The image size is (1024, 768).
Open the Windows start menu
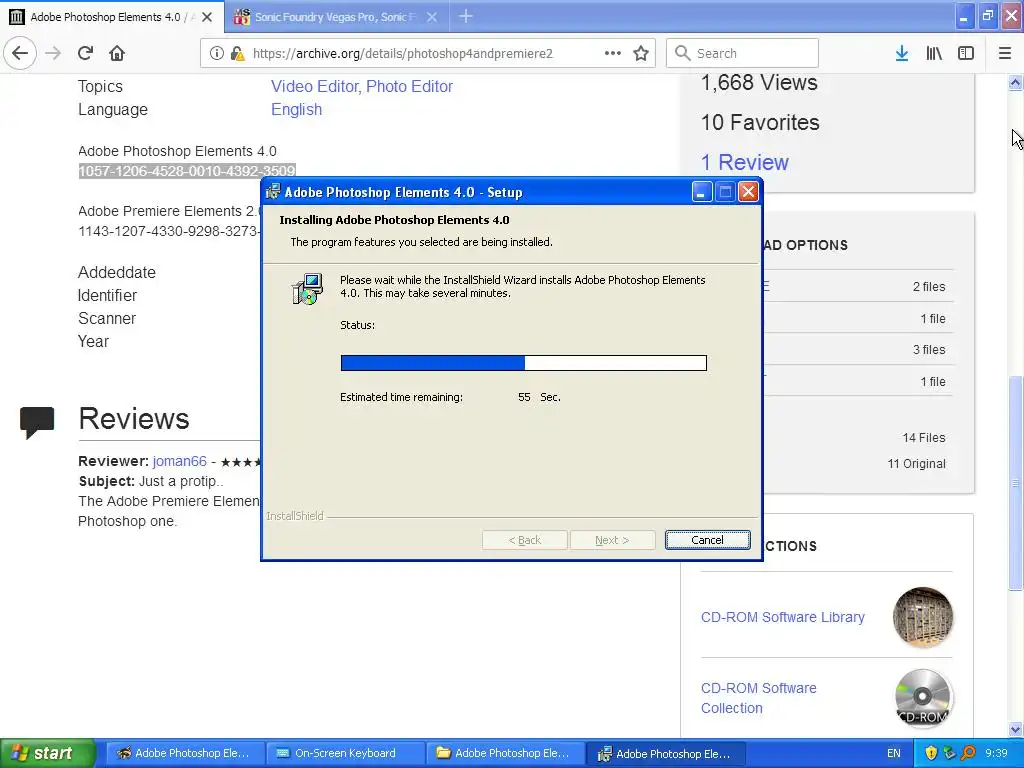tap(48, 754)
